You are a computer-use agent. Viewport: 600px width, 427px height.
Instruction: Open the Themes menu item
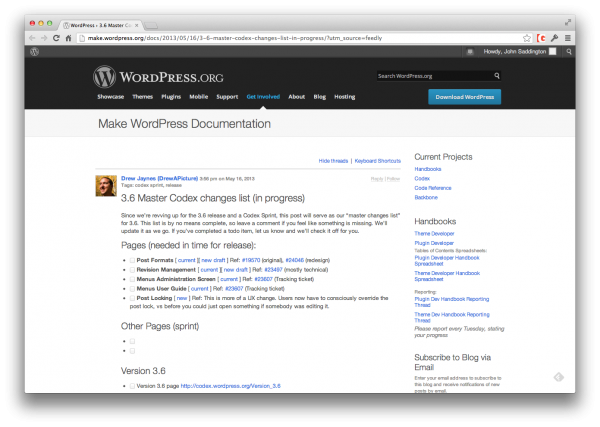[142, 97]
